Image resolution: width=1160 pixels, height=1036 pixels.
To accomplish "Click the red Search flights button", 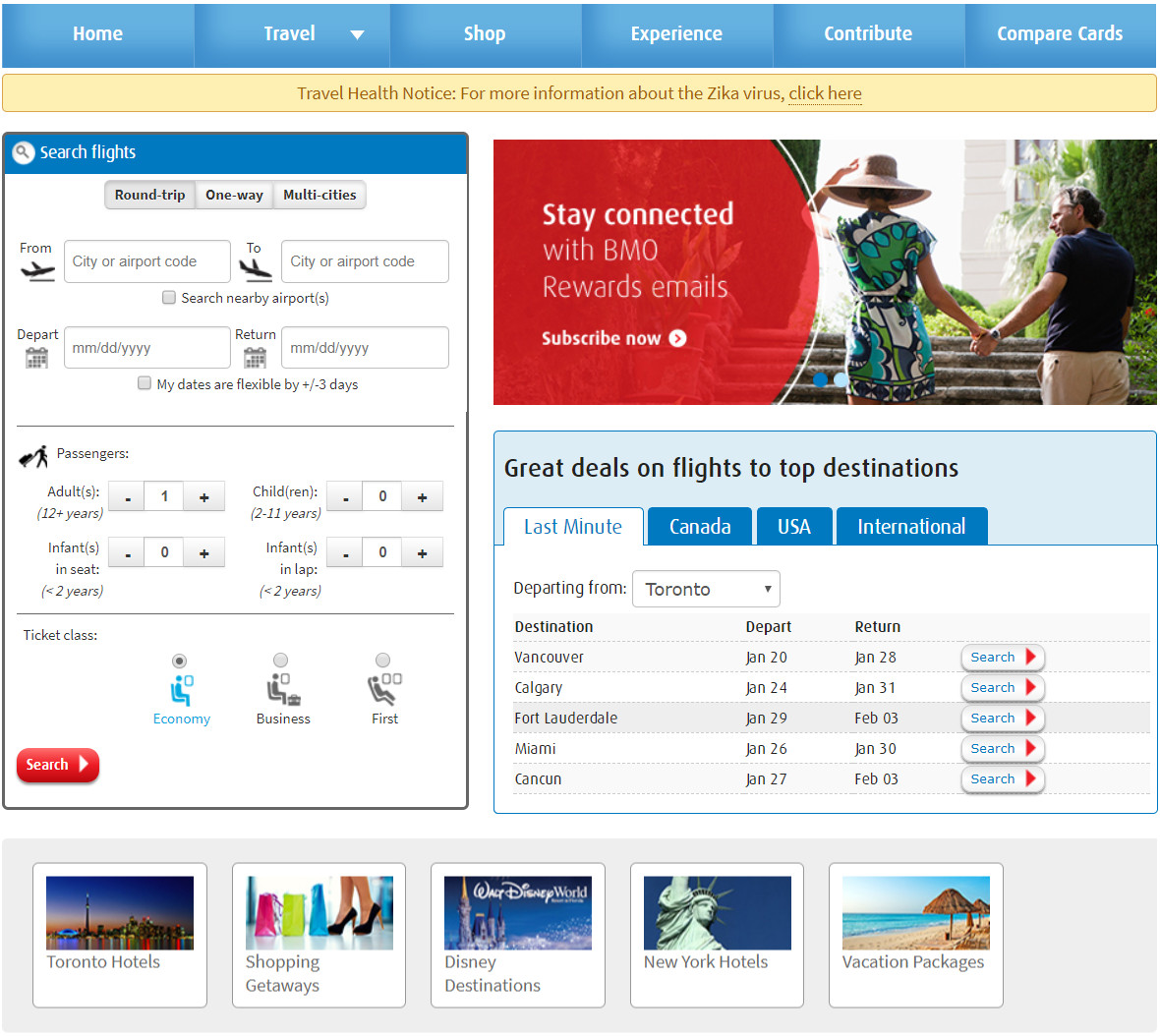I will pyautogui.click(x=58, y=765).
